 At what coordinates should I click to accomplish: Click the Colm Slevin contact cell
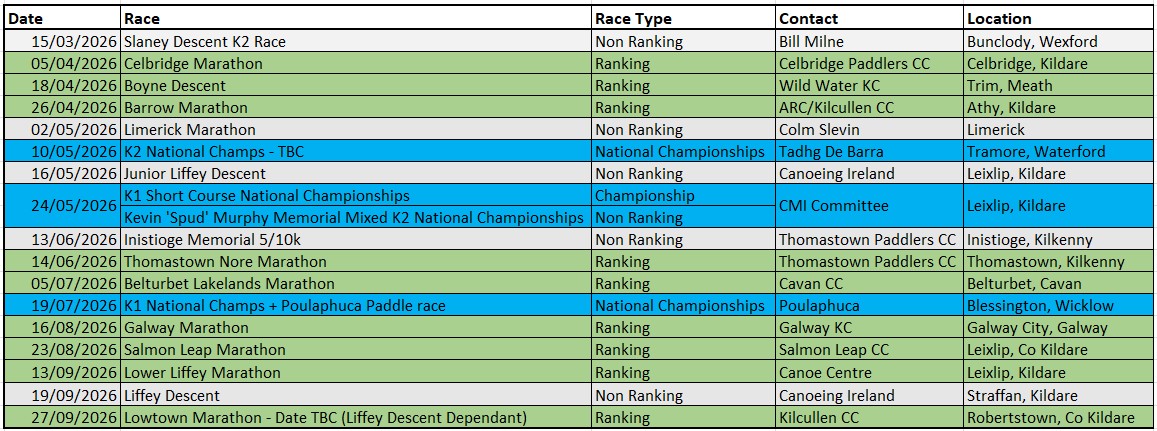point(869,130)
